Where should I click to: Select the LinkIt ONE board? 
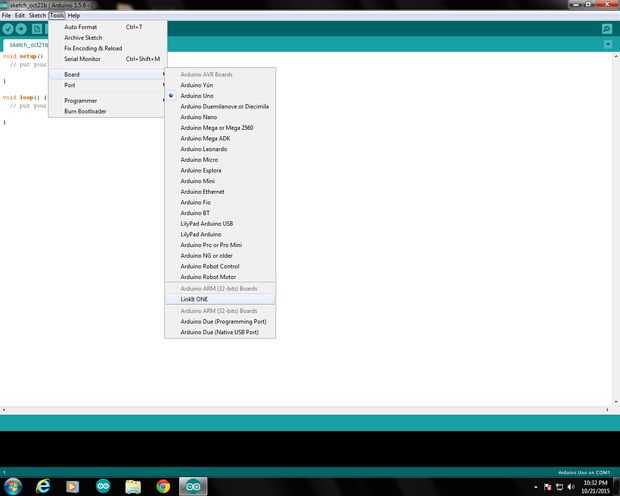coord(220,299)
